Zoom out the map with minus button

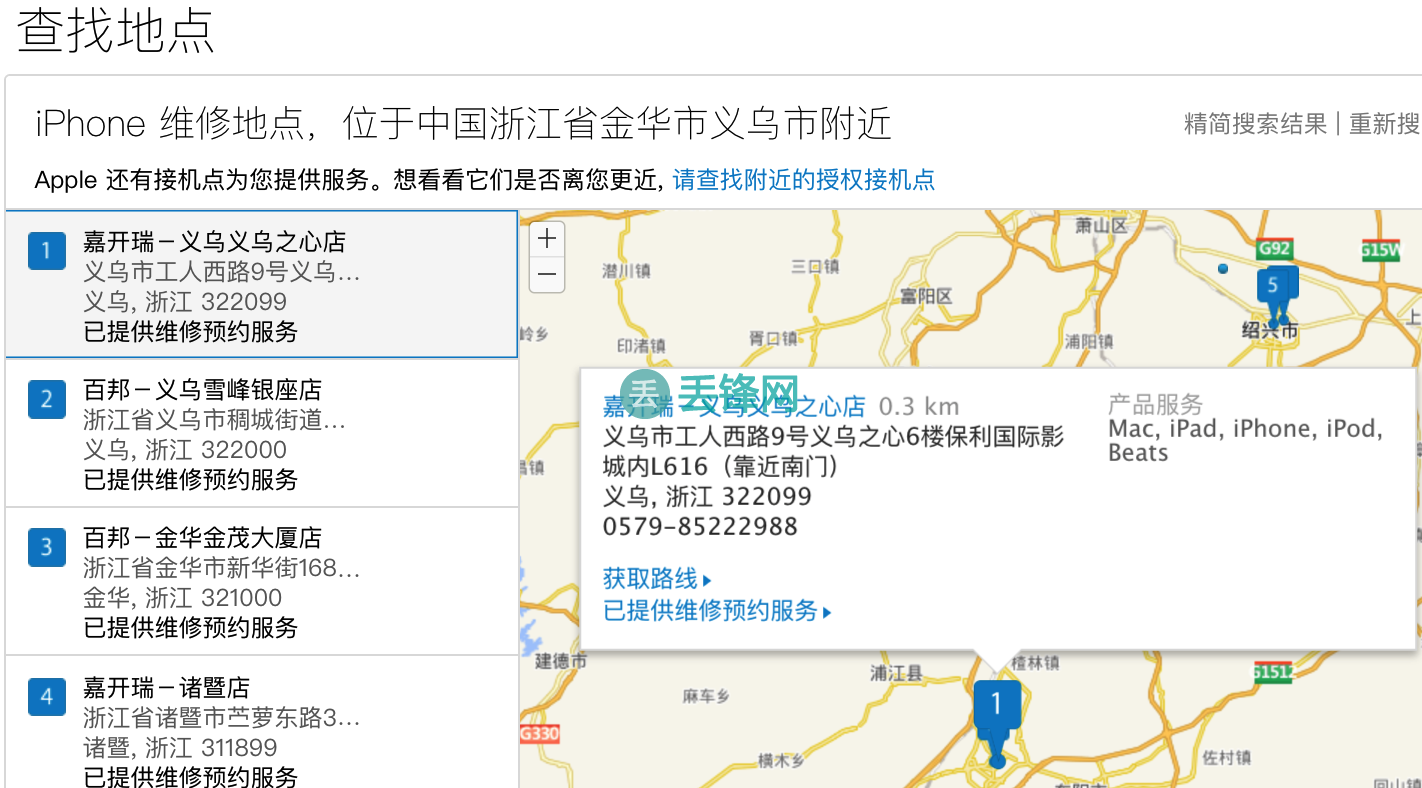547,275
